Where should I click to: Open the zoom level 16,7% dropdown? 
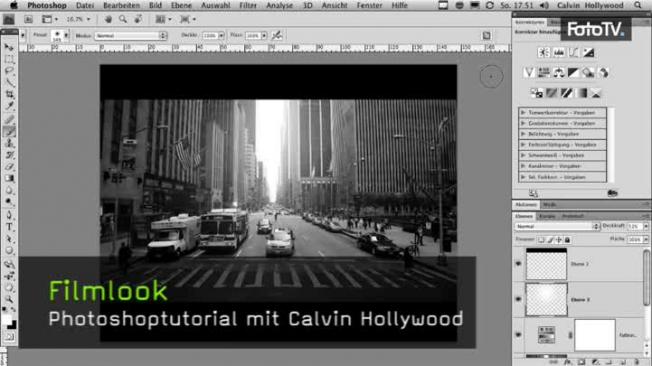pos(88,19)
